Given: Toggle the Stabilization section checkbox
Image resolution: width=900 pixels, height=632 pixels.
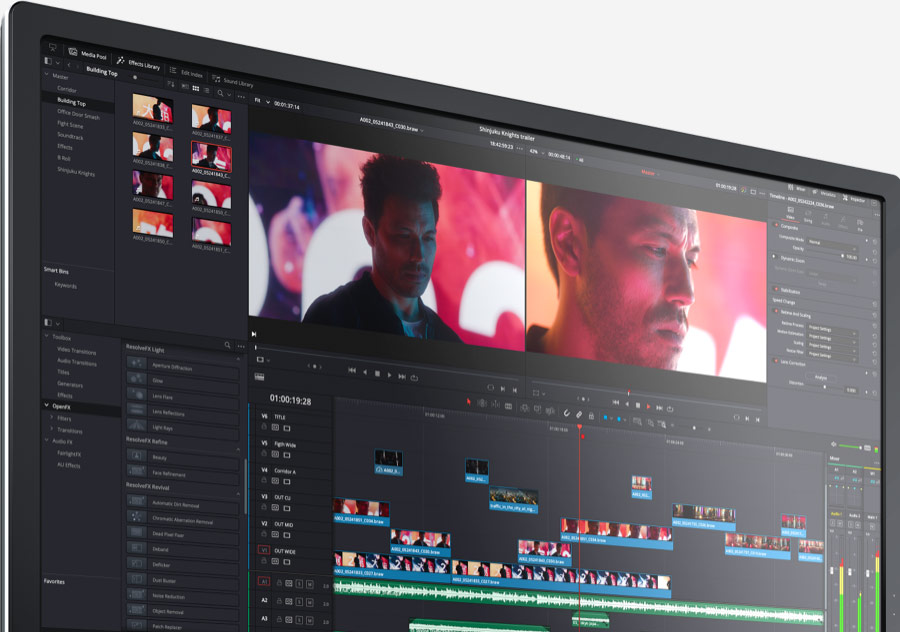Looking at the screenshot, I should 776,288.
